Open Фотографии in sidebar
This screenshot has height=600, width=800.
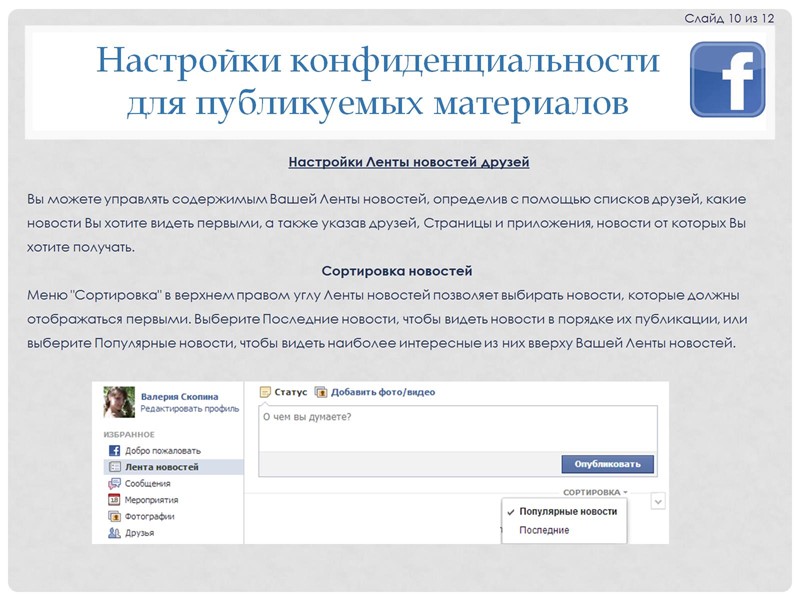pyautogui.click(x=149, y=516)
